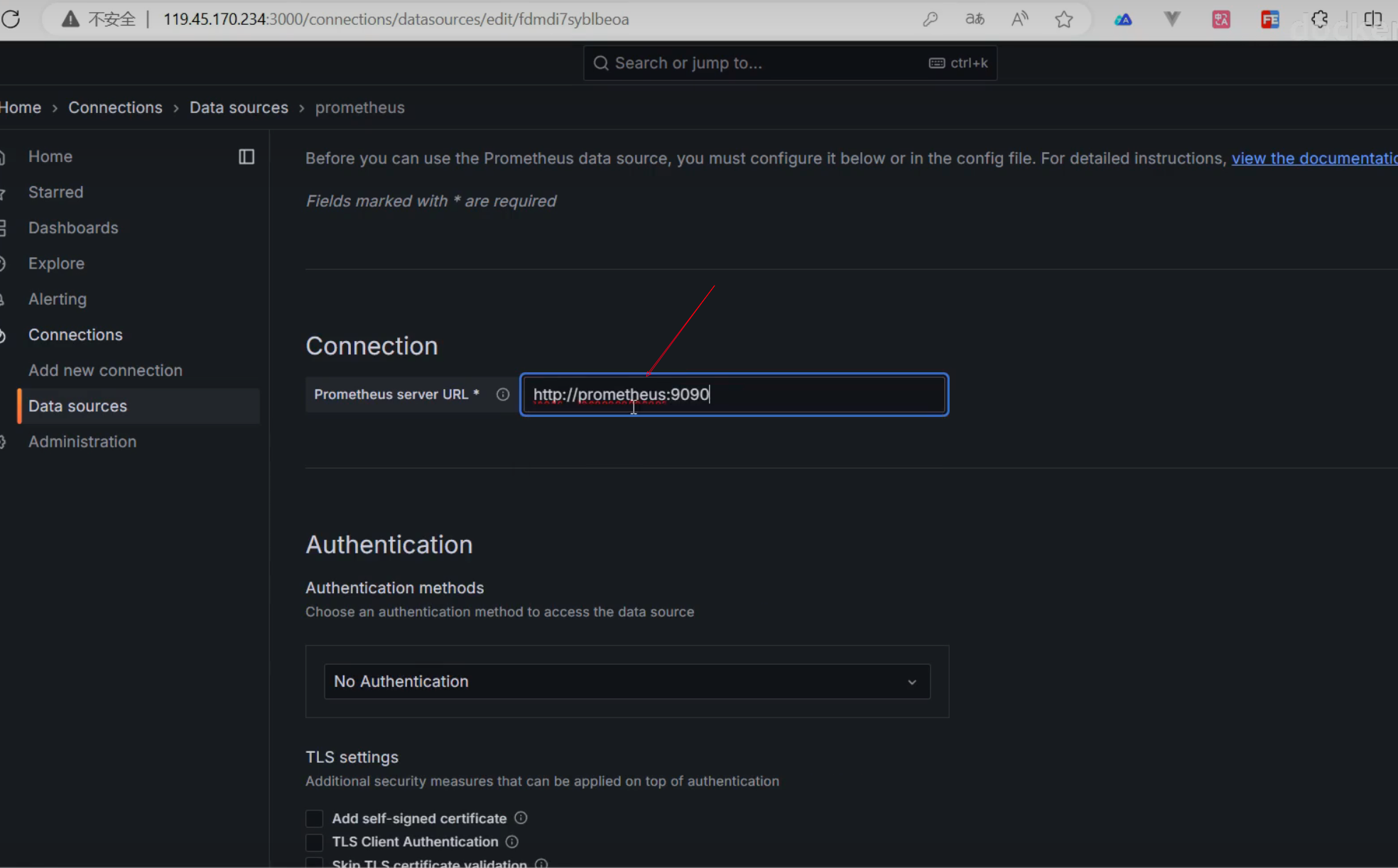This screenshot has width=1398, height=868.
Task: Open Alerting in the sidebar menu
Action: [58, 299]
